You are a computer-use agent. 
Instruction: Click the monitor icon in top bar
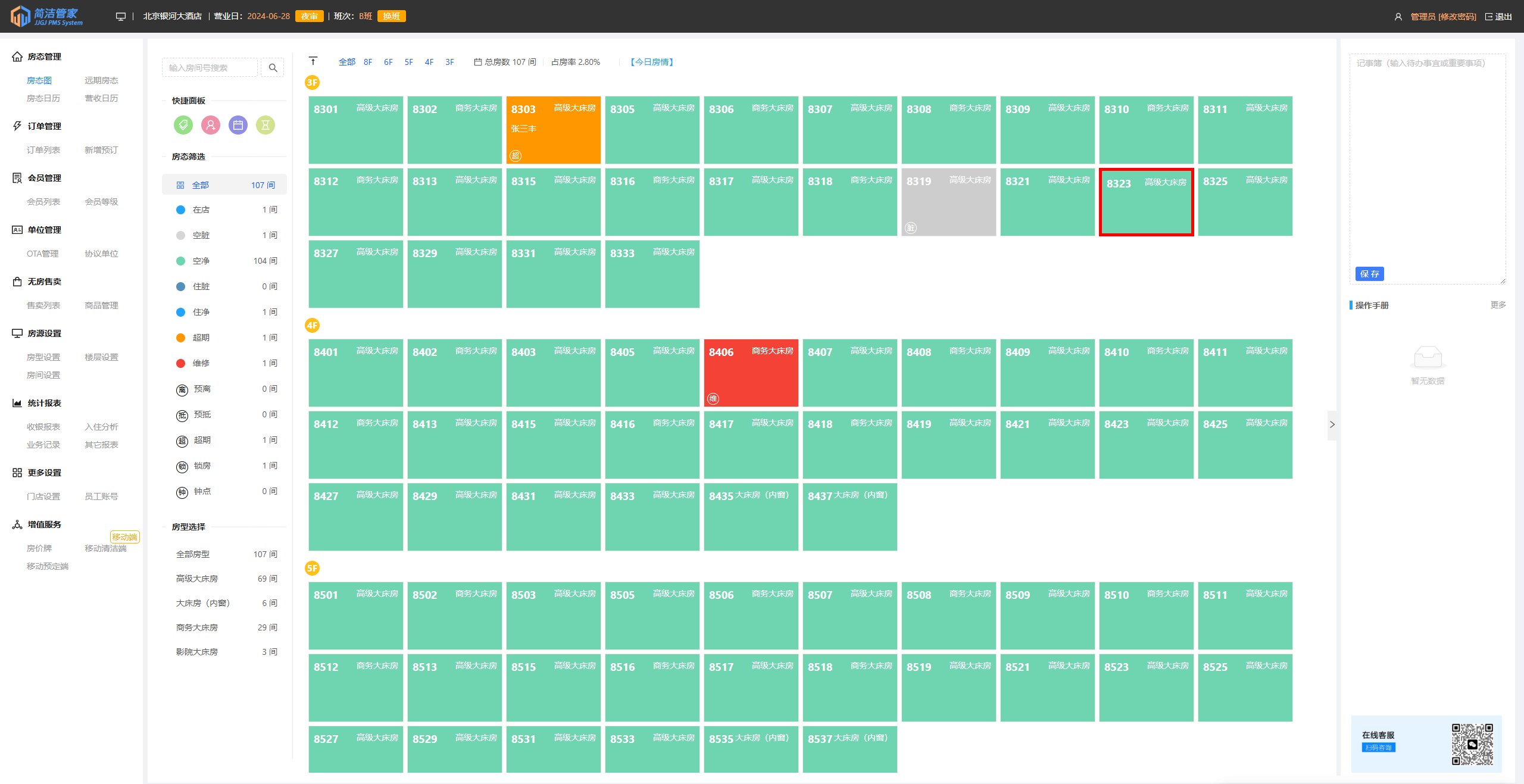(121, 17)
